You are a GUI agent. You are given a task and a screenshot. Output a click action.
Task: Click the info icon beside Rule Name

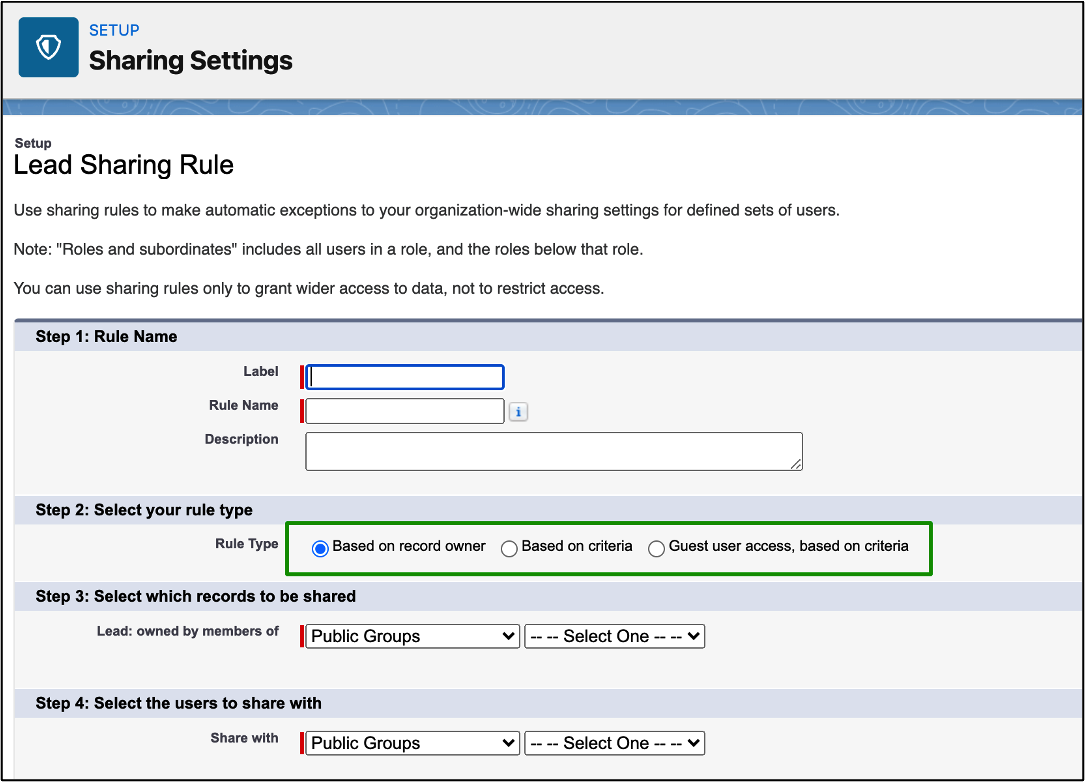pyautogui.click(x=518, y=412)
